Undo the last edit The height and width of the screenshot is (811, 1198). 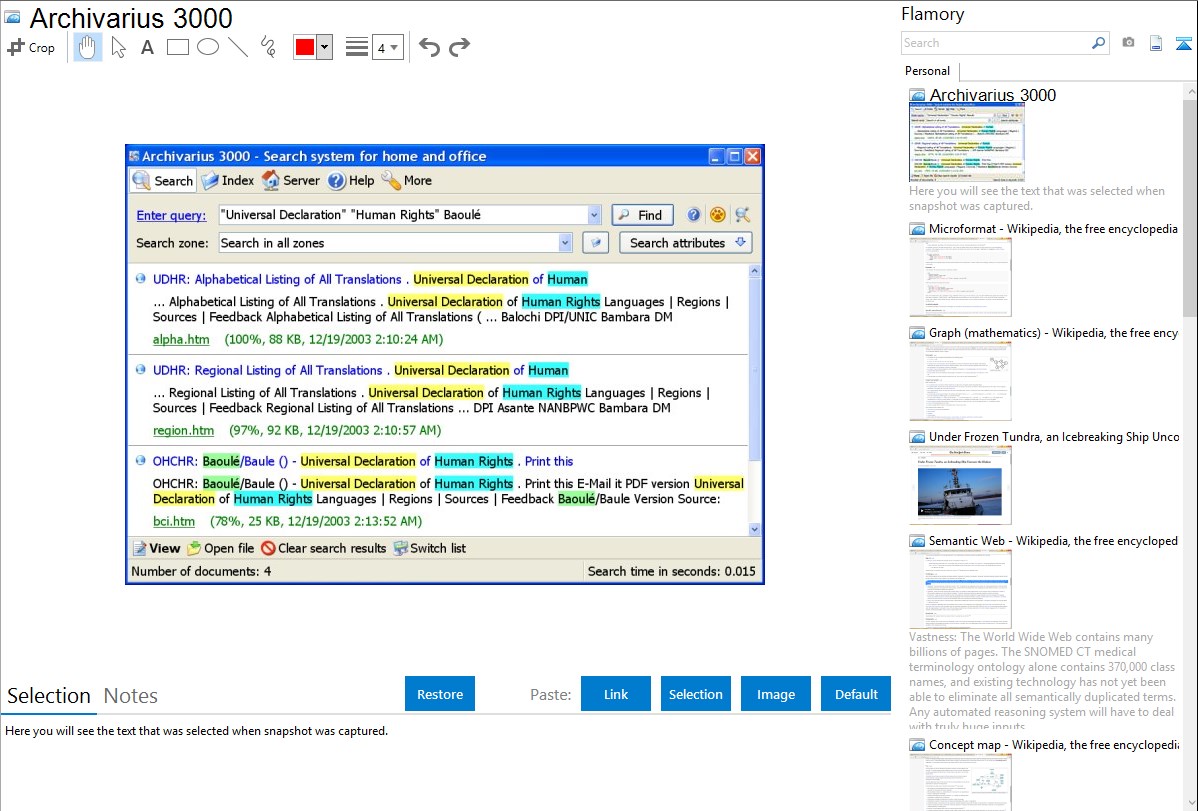pyautogui.click(x=429, y=47)
